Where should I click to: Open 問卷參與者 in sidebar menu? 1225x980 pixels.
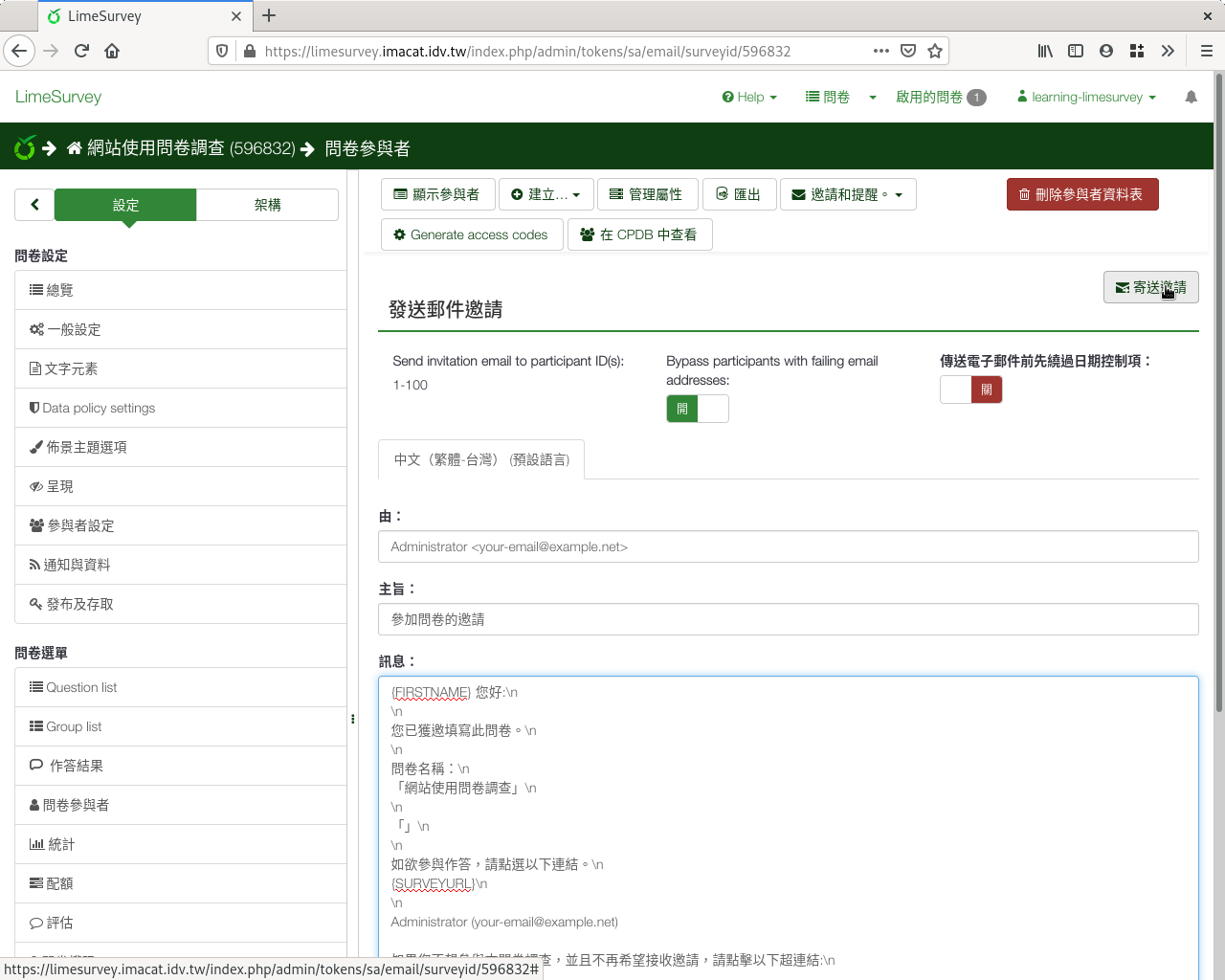[181, 805]
